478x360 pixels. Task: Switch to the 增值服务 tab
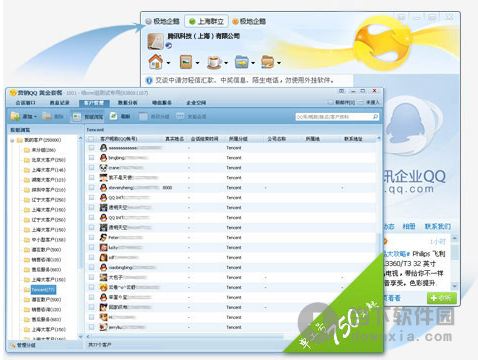click(162, 103)
